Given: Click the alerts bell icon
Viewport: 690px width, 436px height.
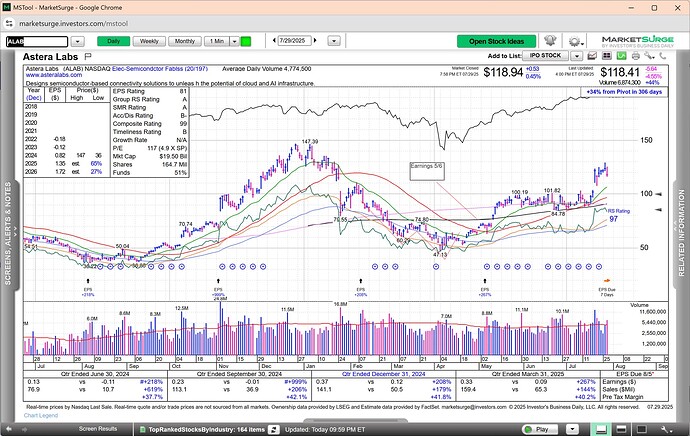Looking at the screenshot, I should click(551, 41).
